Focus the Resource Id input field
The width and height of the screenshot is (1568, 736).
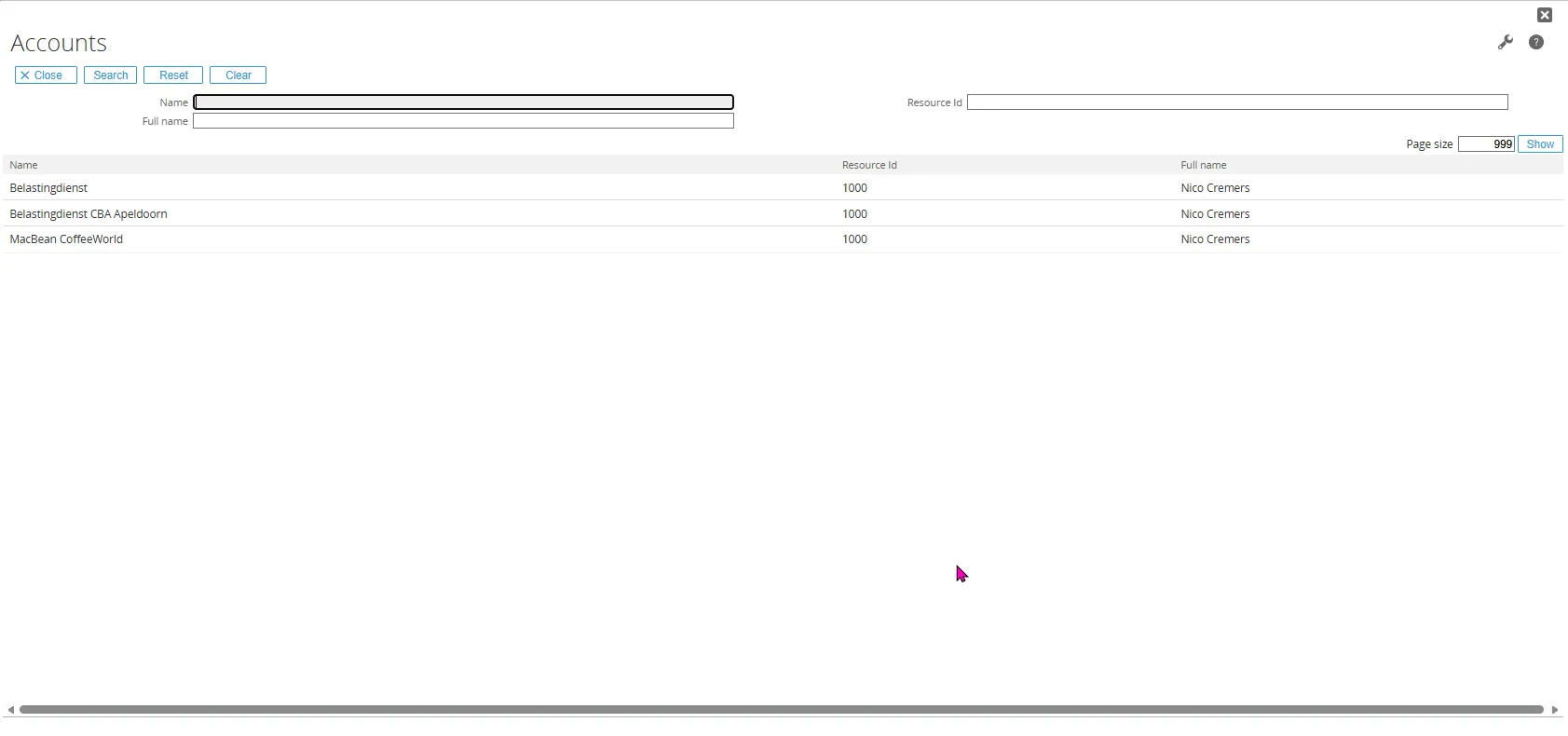pos(1237,102)
